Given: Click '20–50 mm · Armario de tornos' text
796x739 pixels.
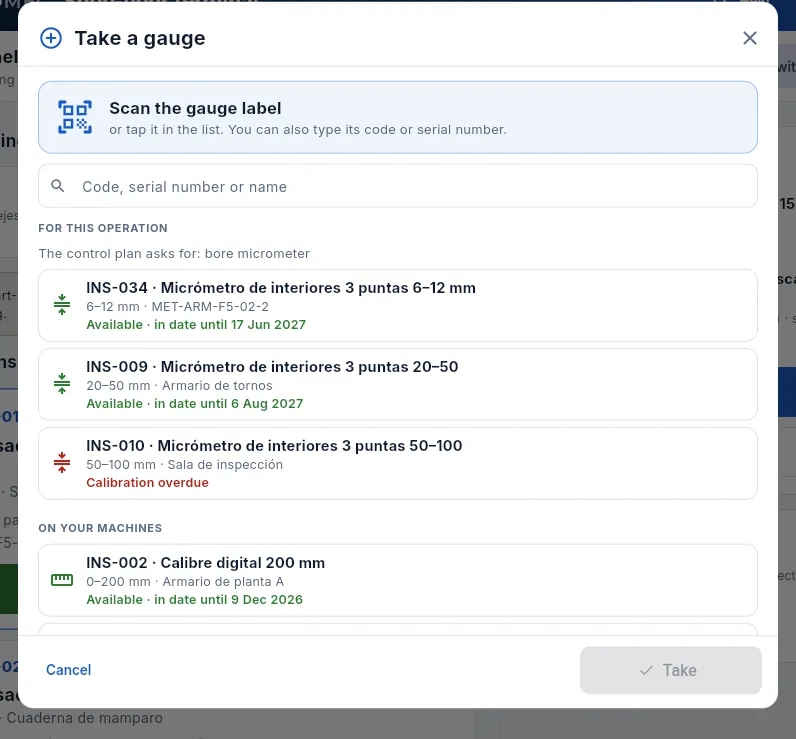Looking at the screenshot, I should (x=179, y=386).
